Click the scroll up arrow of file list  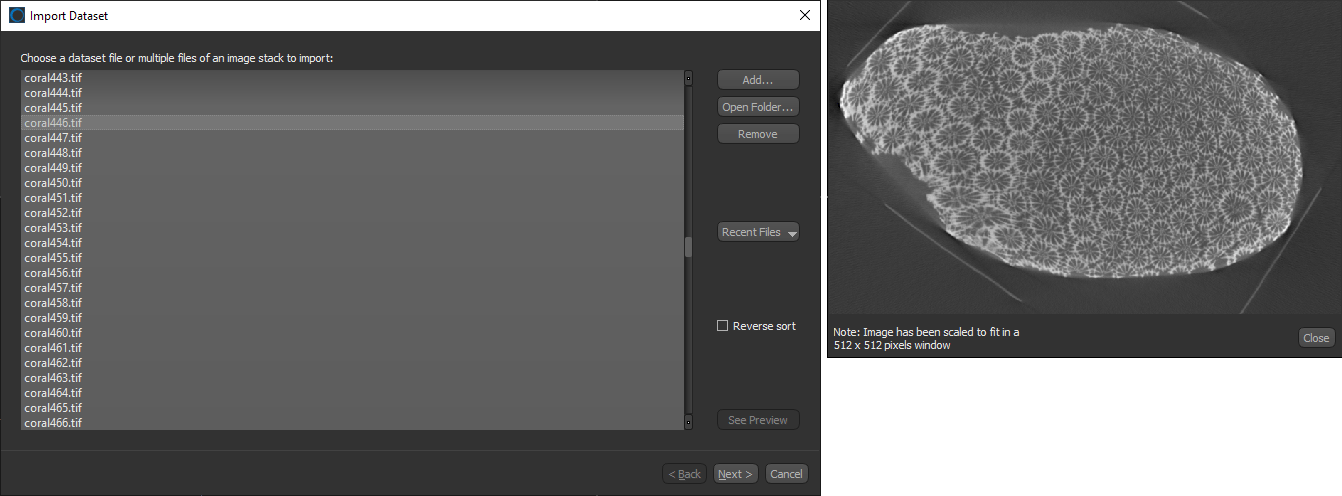688,78
